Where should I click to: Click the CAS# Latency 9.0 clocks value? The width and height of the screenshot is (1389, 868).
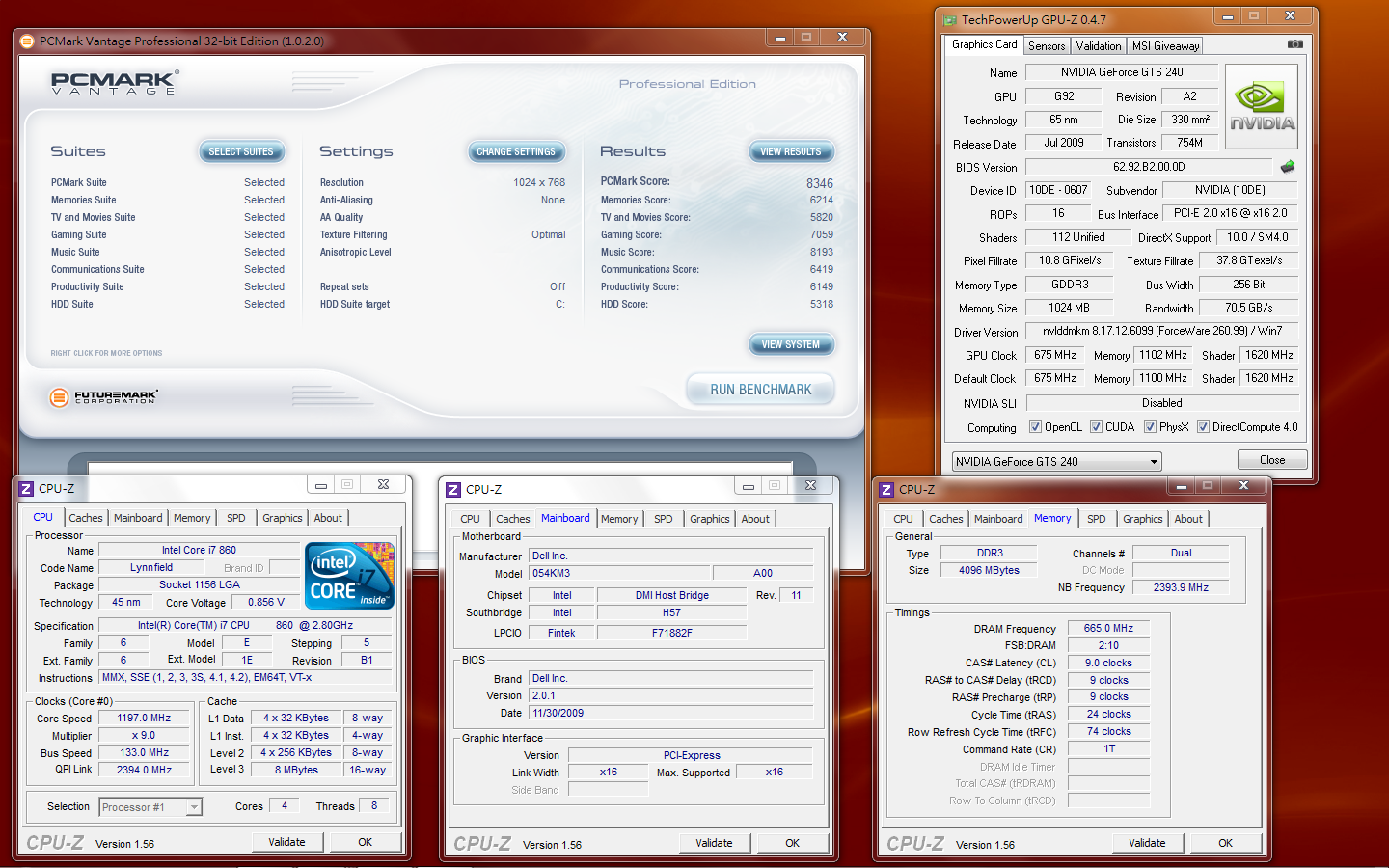[1108, 663]
